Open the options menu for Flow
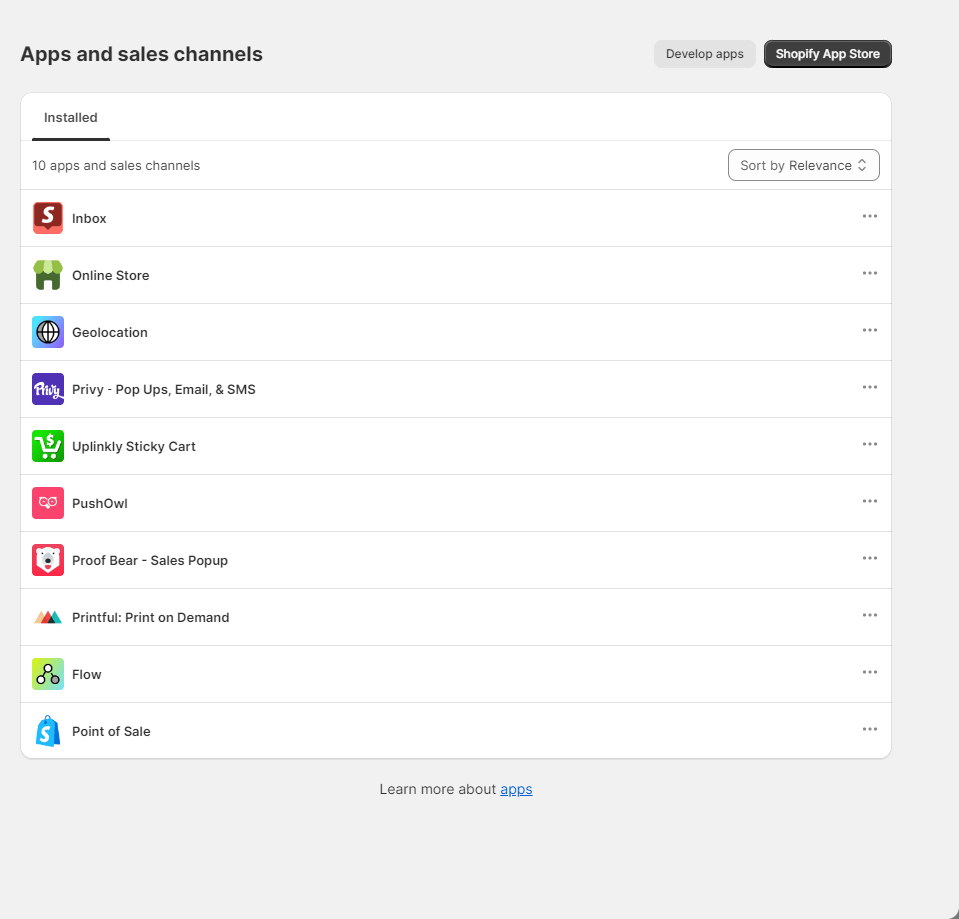The height and width of the screenshot is (919, 959). (x=869, y=672)
